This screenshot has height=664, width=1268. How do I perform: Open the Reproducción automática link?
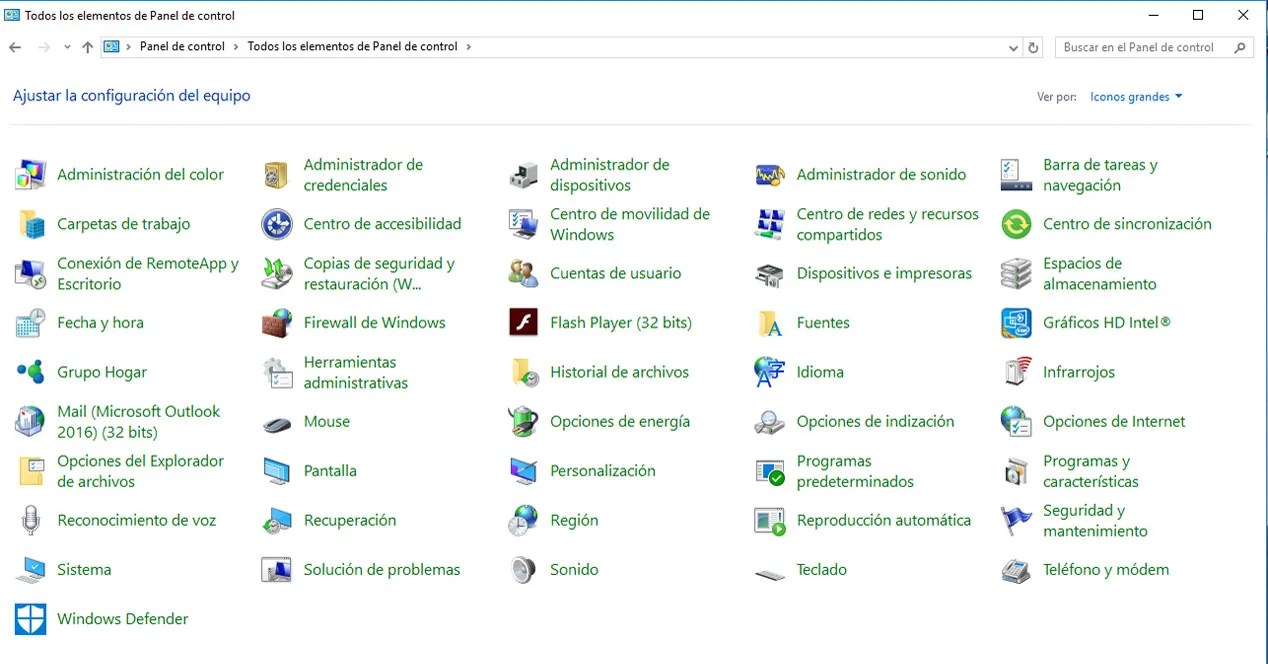[x=884, y=520]
